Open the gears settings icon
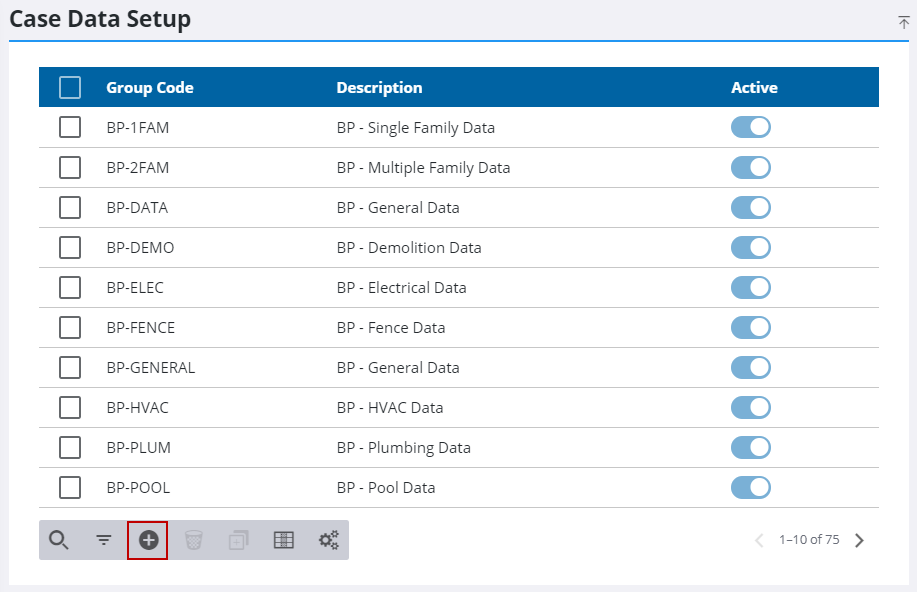The height and width of the screenshot is (592, 917). click(x=329, y=540)
